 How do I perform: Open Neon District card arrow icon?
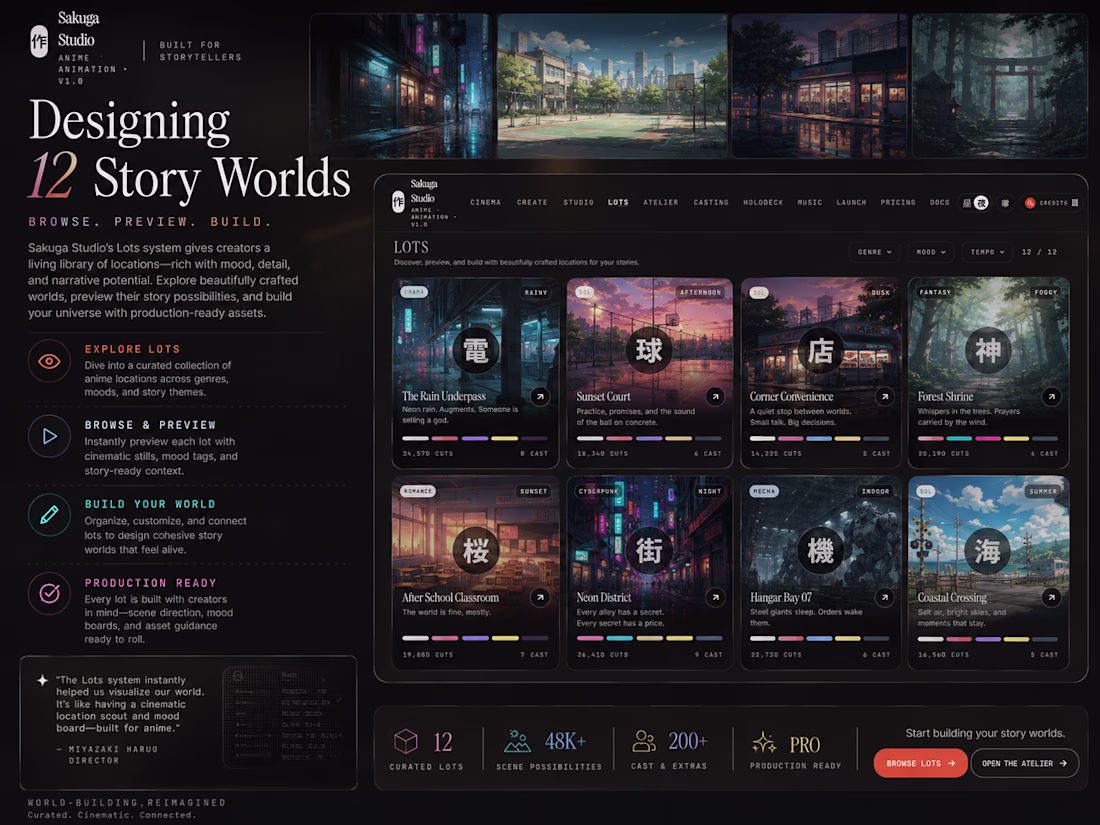715,597
